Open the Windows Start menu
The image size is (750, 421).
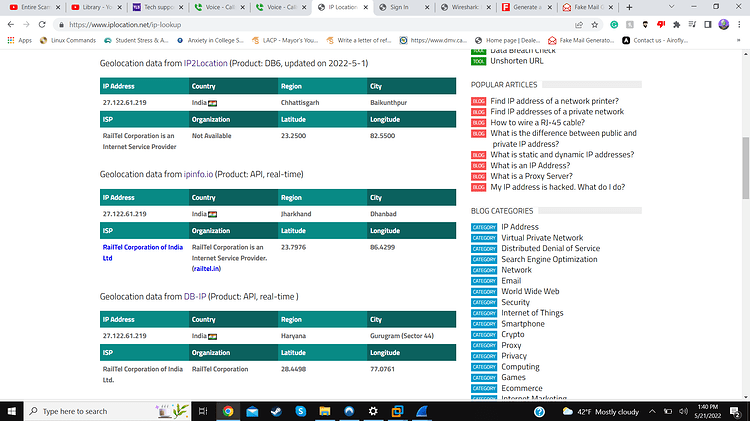(x=11, y=411)
